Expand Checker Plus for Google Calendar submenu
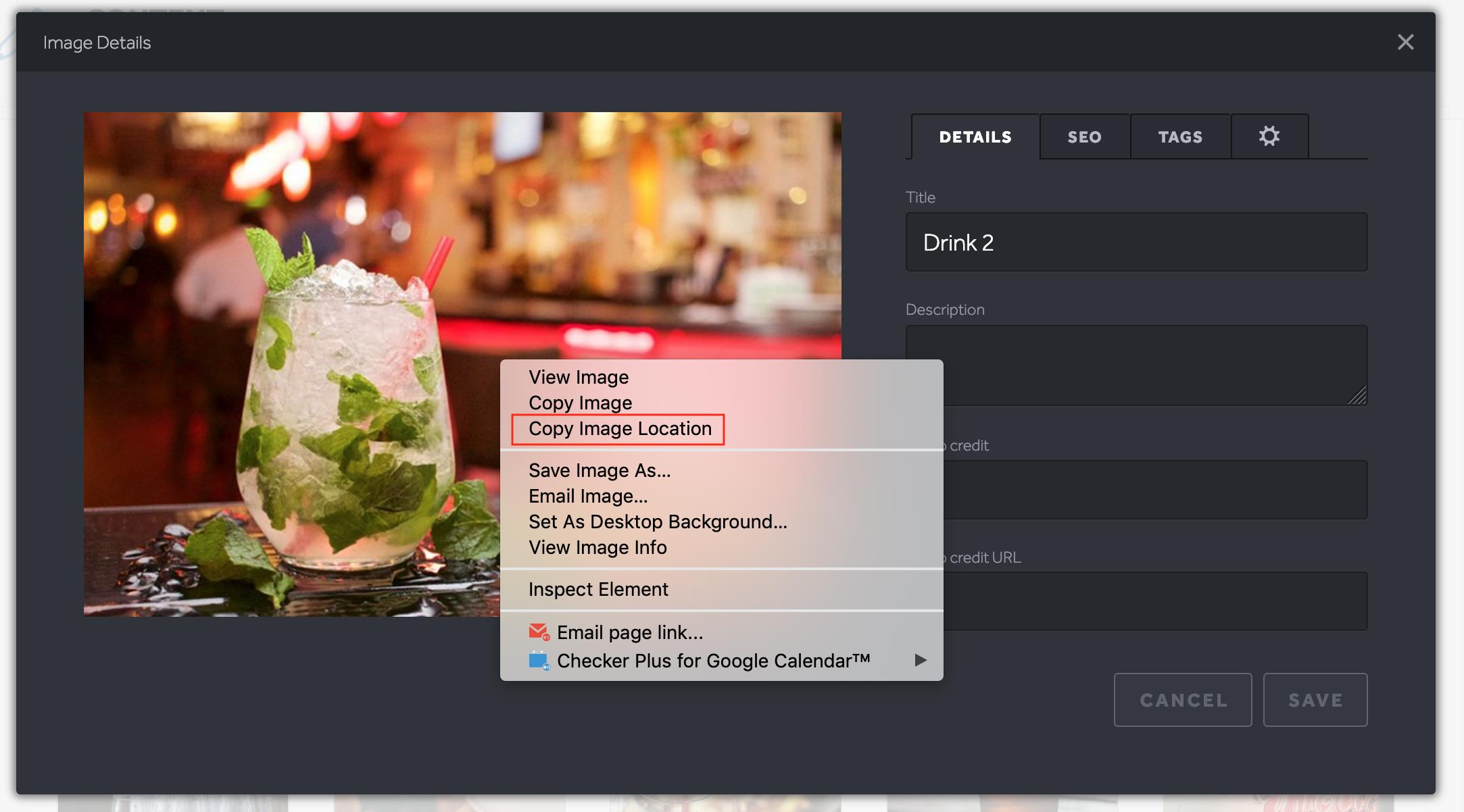 (x=920, y=660)
